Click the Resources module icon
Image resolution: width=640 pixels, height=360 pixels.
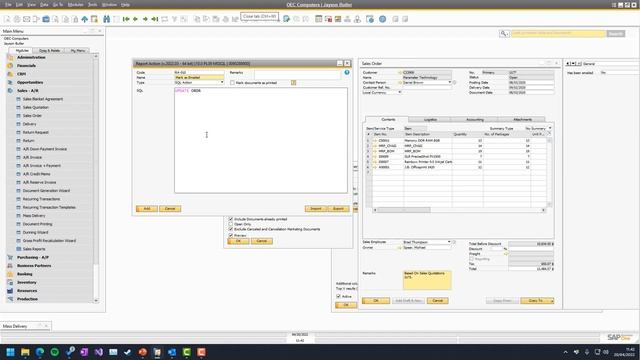tap(10, 291)
